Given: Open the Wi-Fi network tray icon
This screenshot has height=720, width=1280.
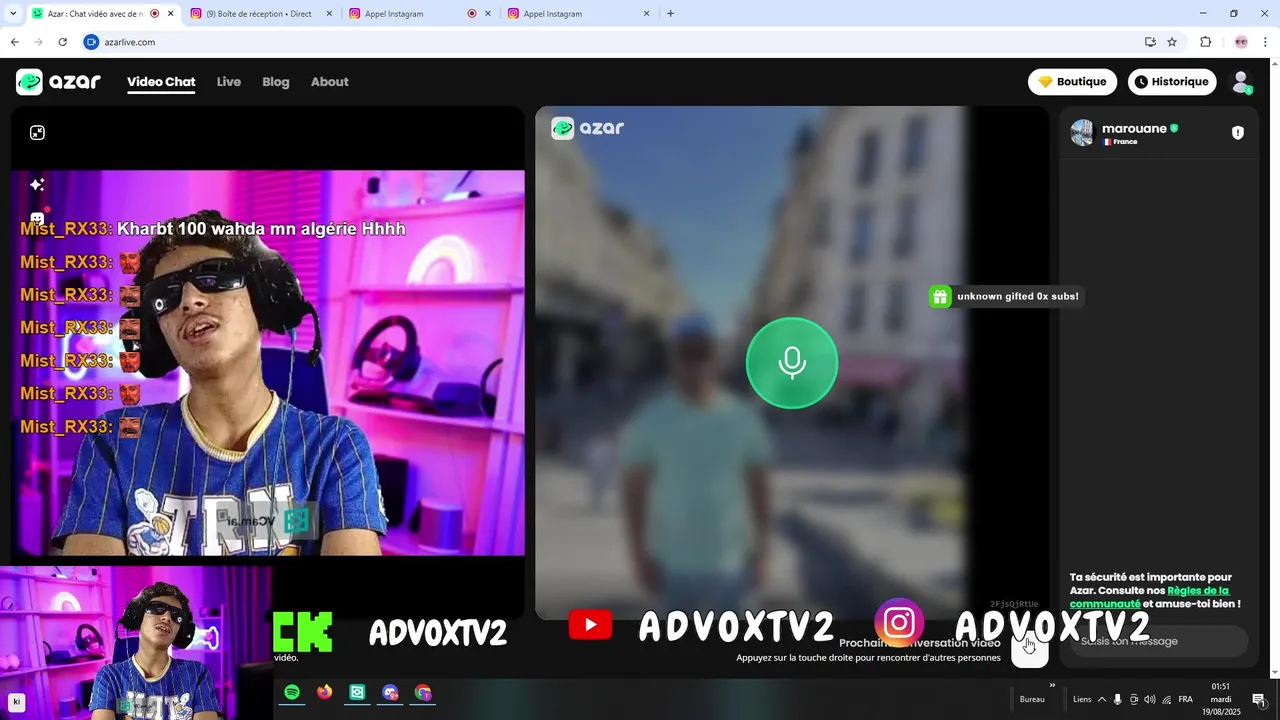Looking at the screenshot, I should tap(1166, 699).
